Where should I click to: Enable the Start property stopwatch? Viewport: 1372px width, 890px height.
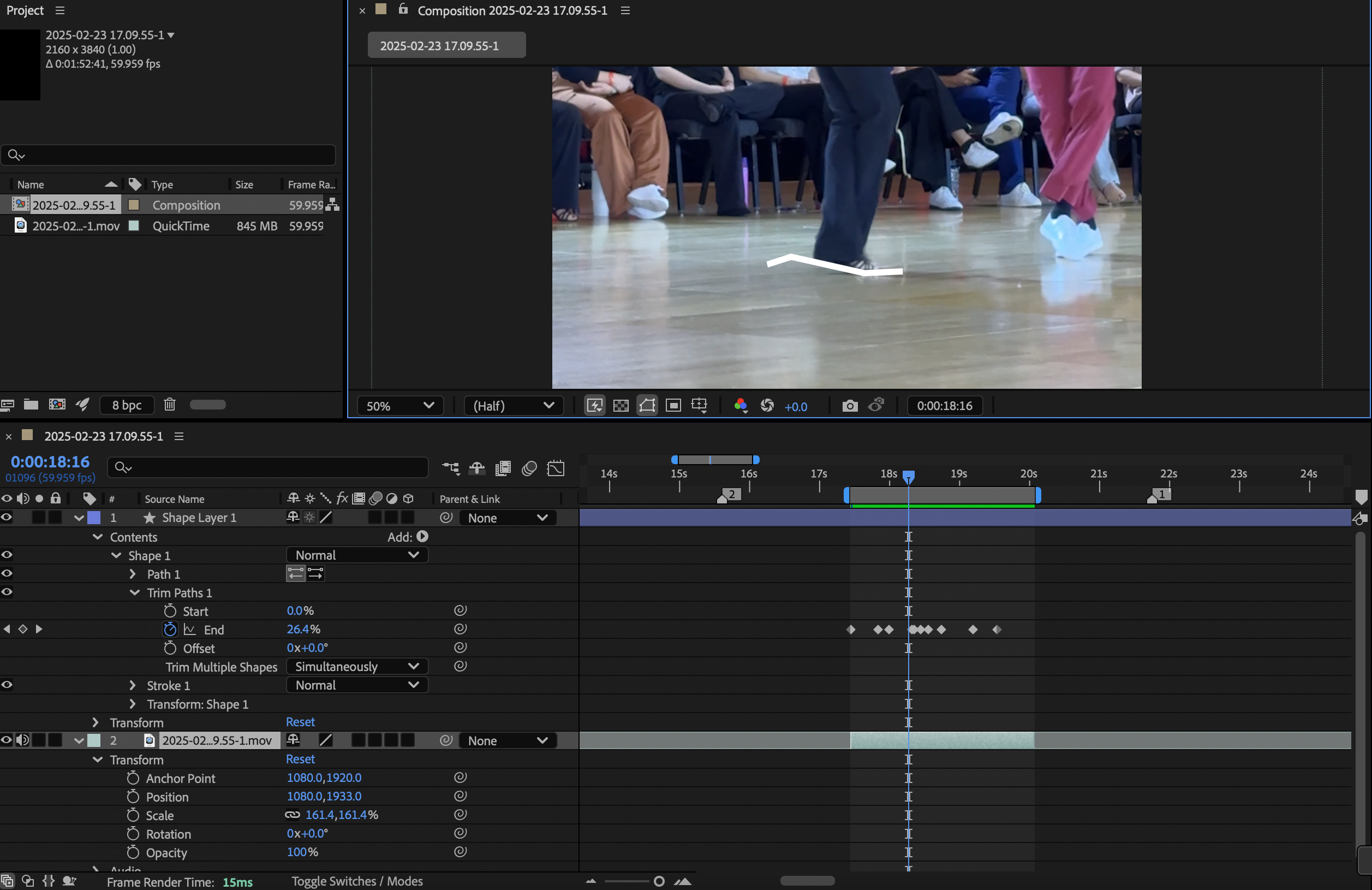pos(170,611)
